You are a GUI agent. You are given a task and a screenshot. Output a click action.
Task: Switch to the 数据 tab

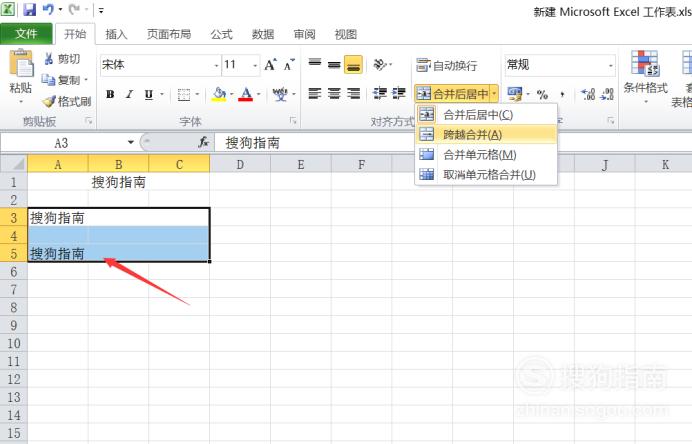[x=263, y=34]
